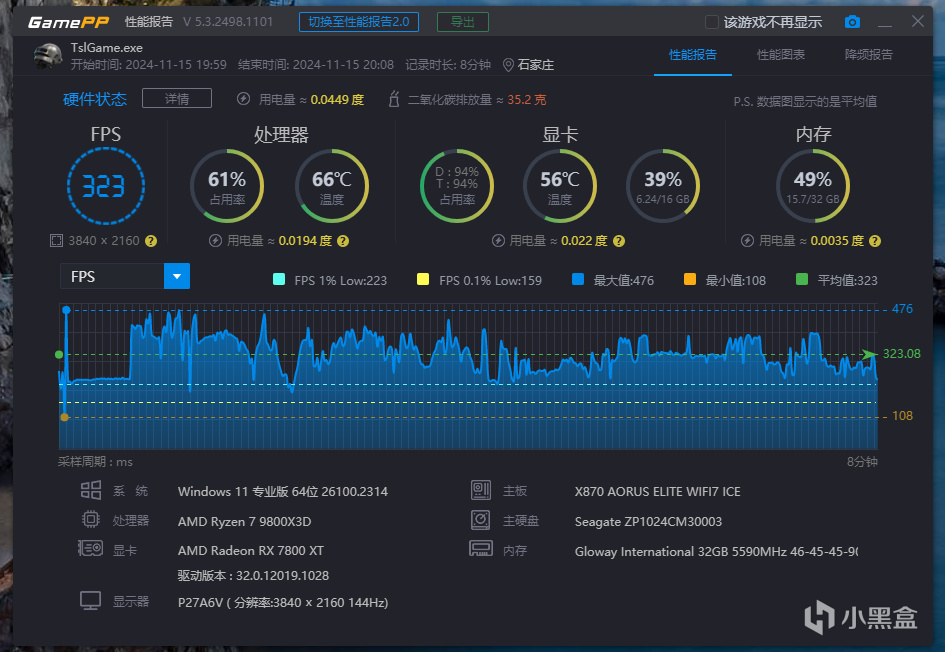This screenshot has height=652, width=945.
Task: Click the lightning icon before total 用电量
Action: 243,99
